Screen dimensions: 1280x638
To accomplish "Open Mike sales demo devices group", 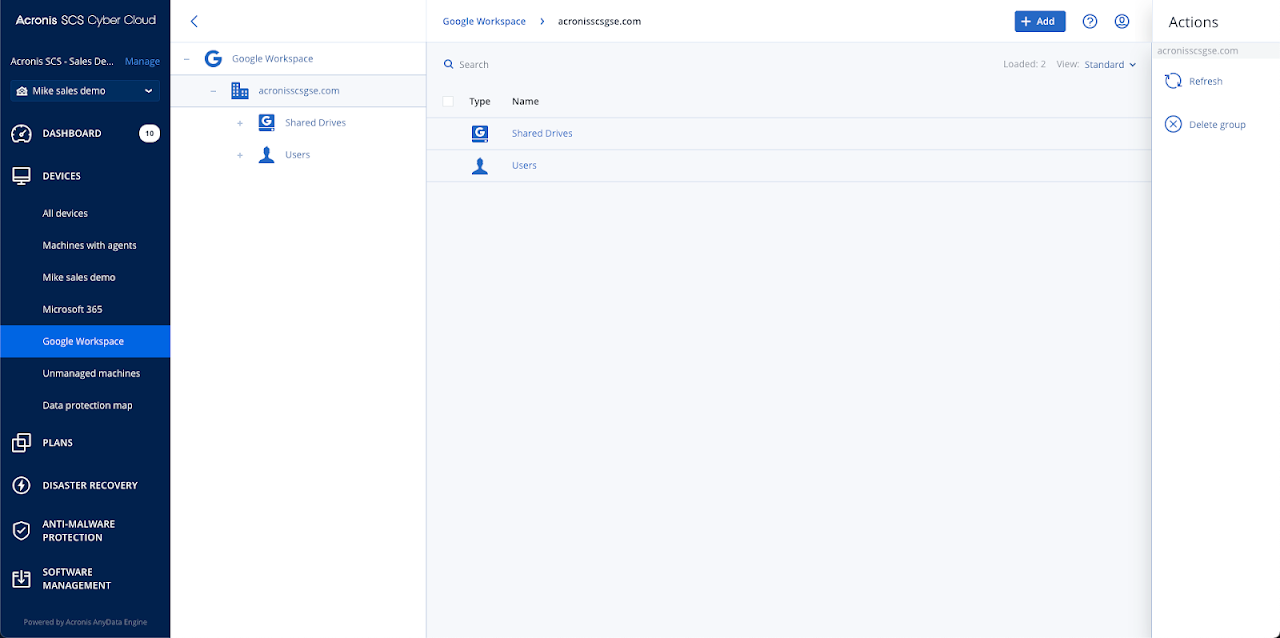I will click(x=79, y=278).
